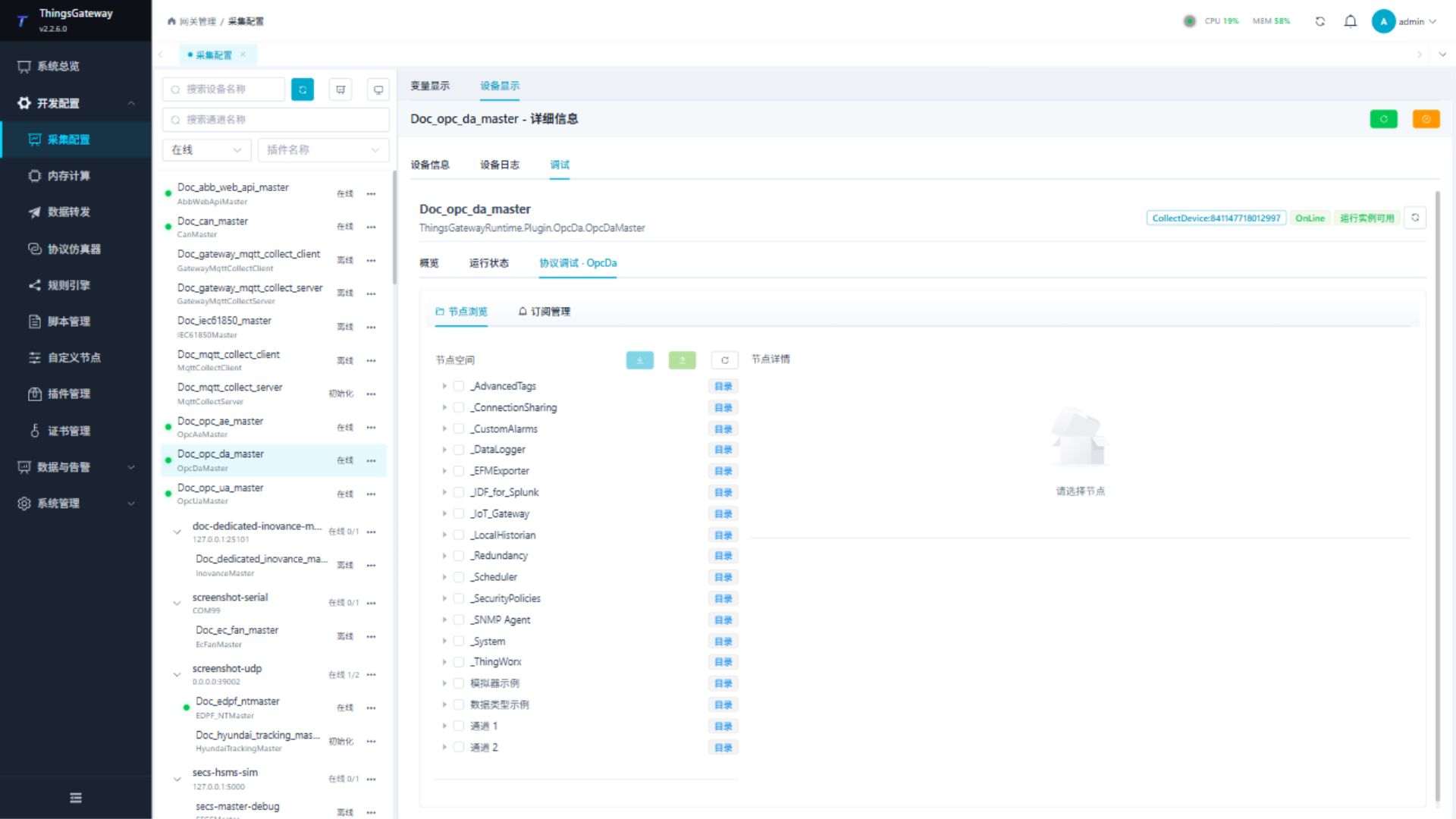The width and height of the screenshot is (1456, 819).
Task: Collapse the secs-hsms-sim channel group
Action: (177, 779)
